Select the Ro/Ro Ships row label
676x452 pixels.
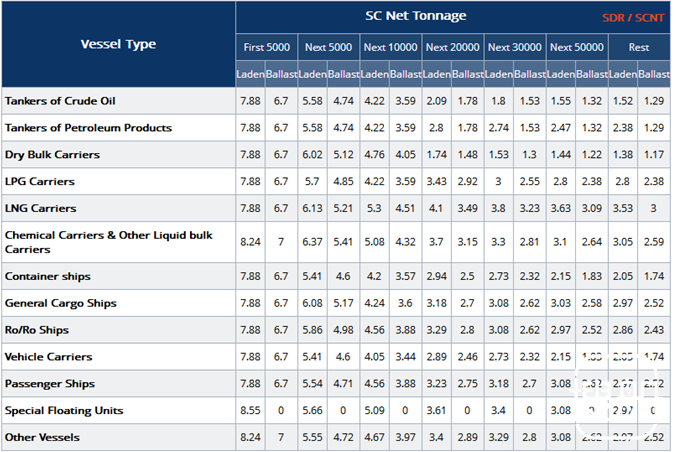(37, 330)
